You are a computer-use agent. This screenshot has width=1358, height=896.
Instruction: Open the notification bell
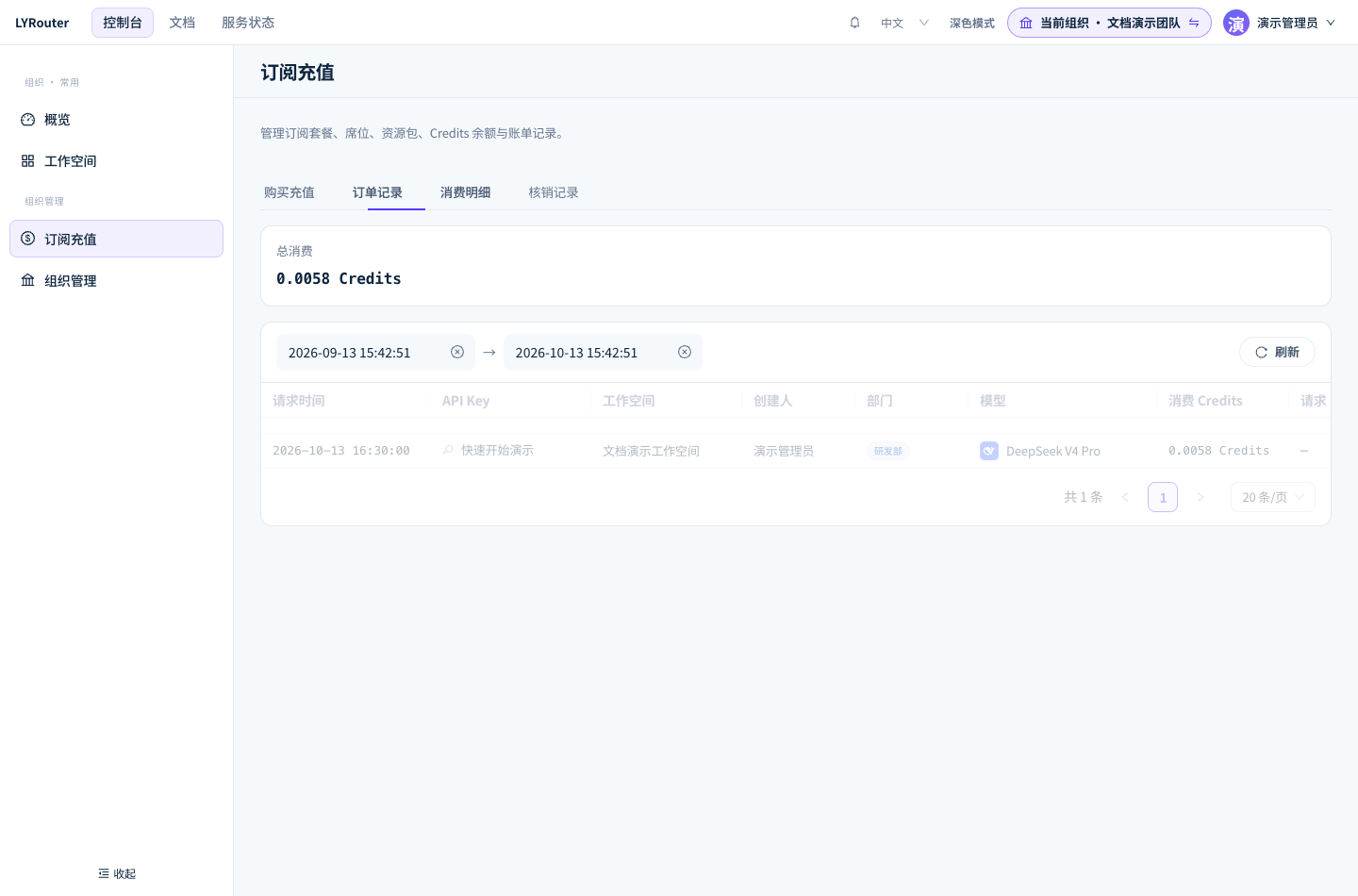(854, 23)
